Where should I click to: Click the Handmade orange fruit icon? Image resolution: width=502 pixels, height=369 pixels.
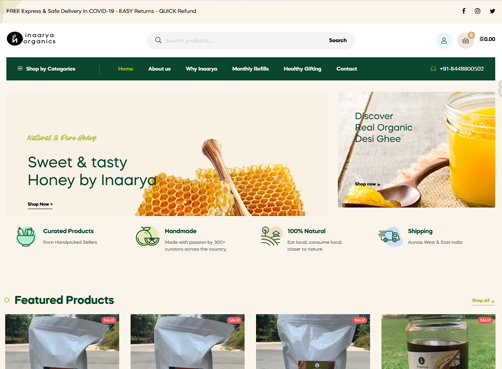coord(147,236)
